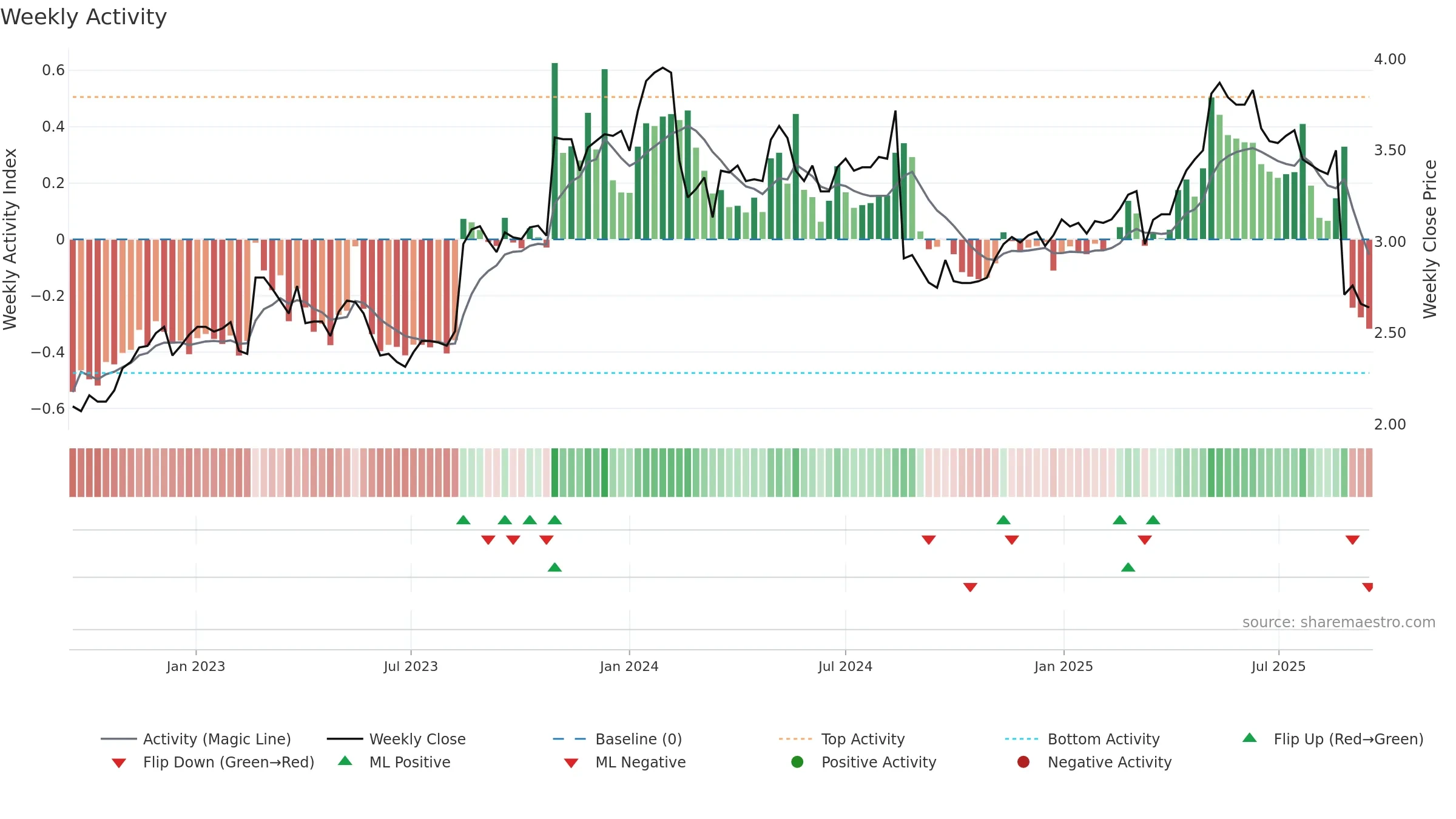This screenshot has height=819, width=1456.
Task: Toggle the Positive Activity legend entry
Action: [x=864, y=762]
